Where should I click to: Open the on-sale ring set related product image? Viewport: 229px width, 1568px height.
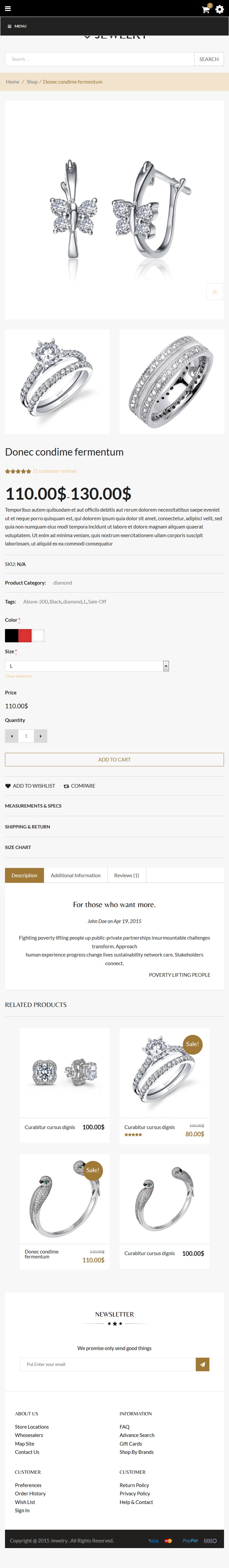(165, 1073)
